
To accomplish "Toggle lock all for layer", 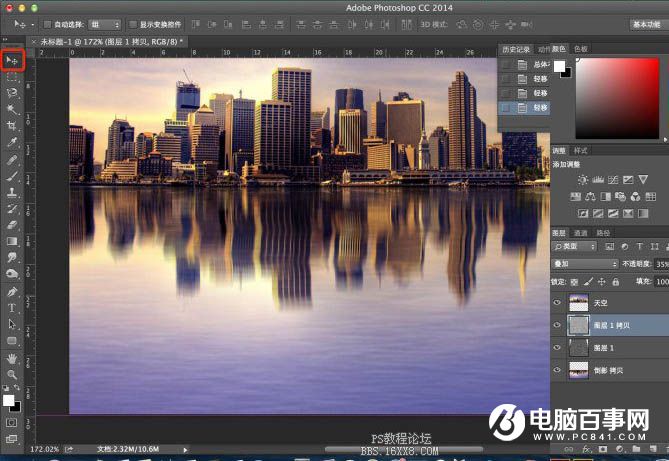I will click(615, 282).
